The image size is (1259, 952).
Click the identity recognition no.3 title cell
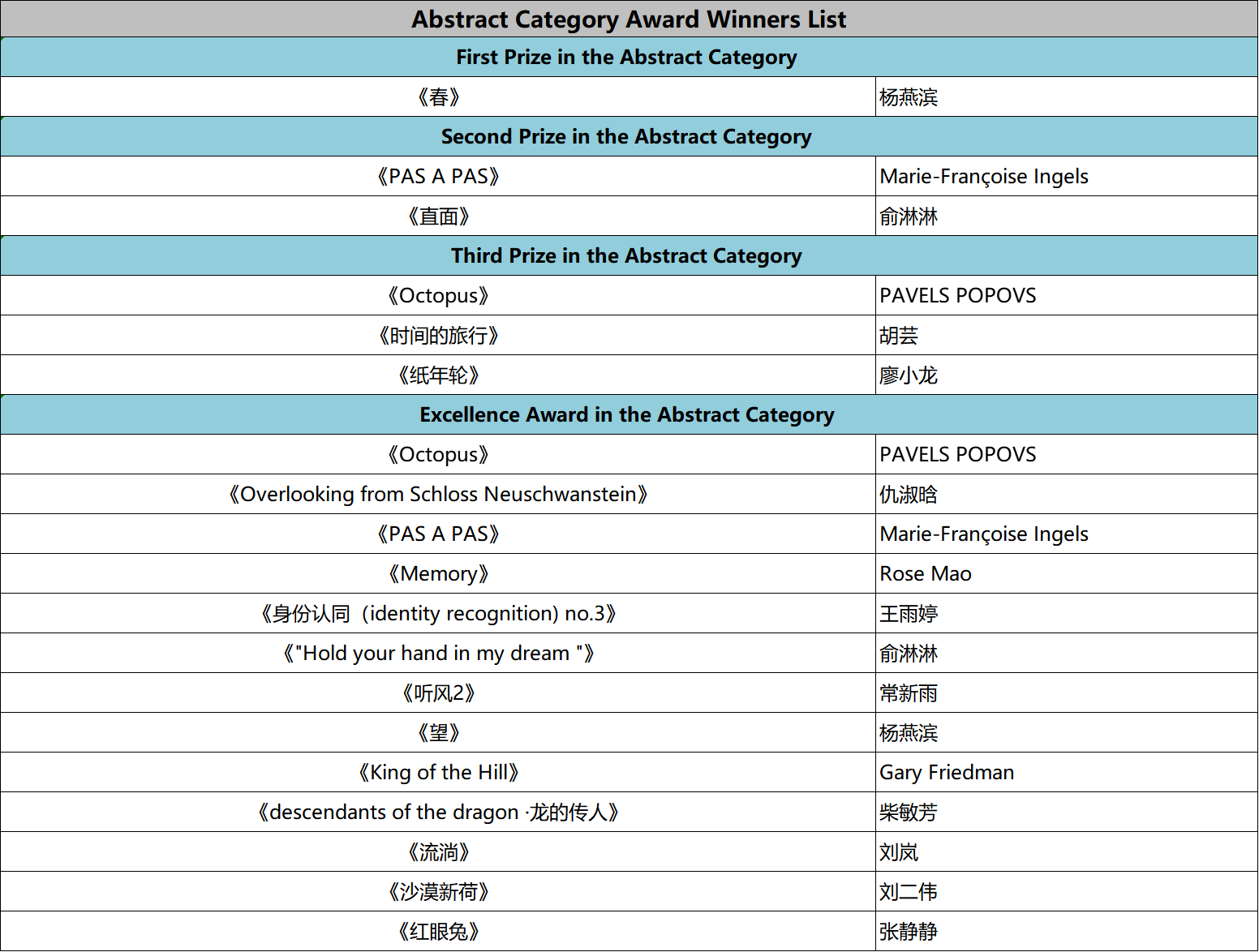(438, 613)
